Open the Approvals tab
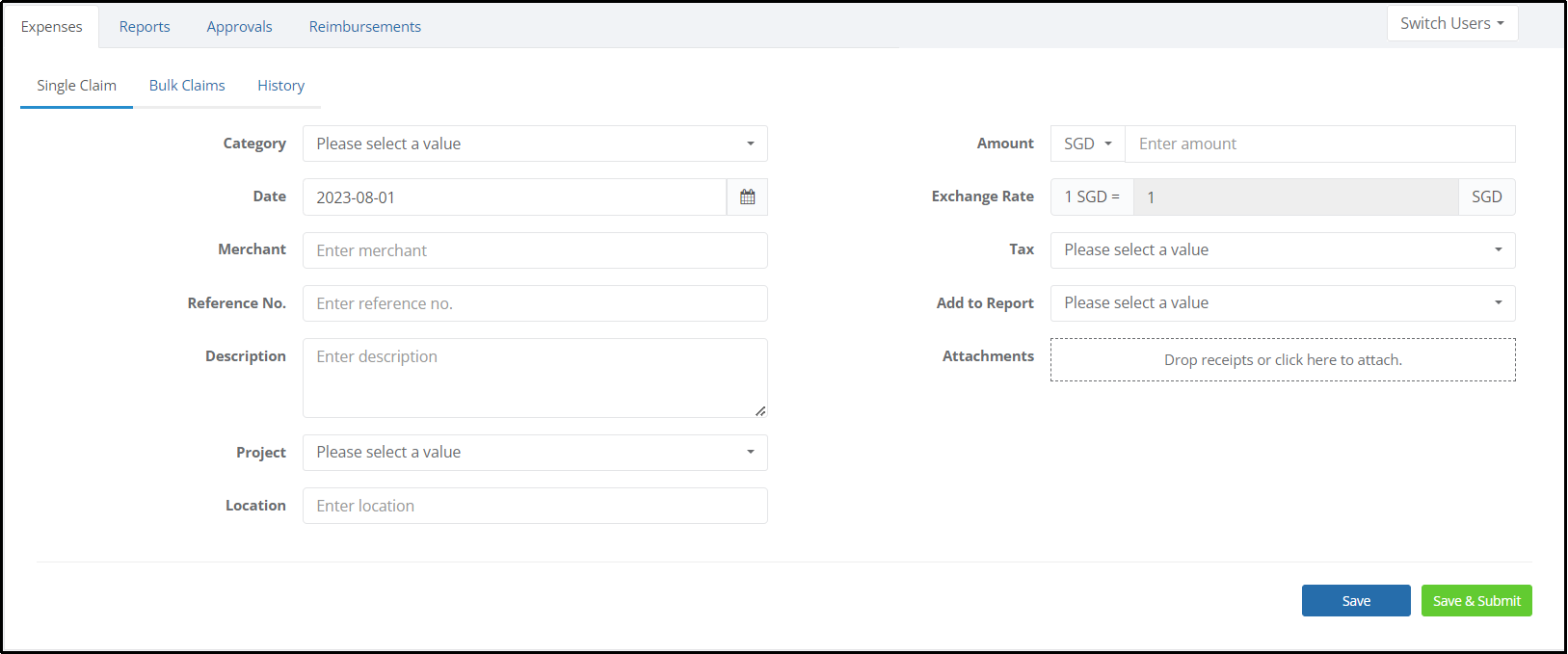 click(x=239, y=27)
